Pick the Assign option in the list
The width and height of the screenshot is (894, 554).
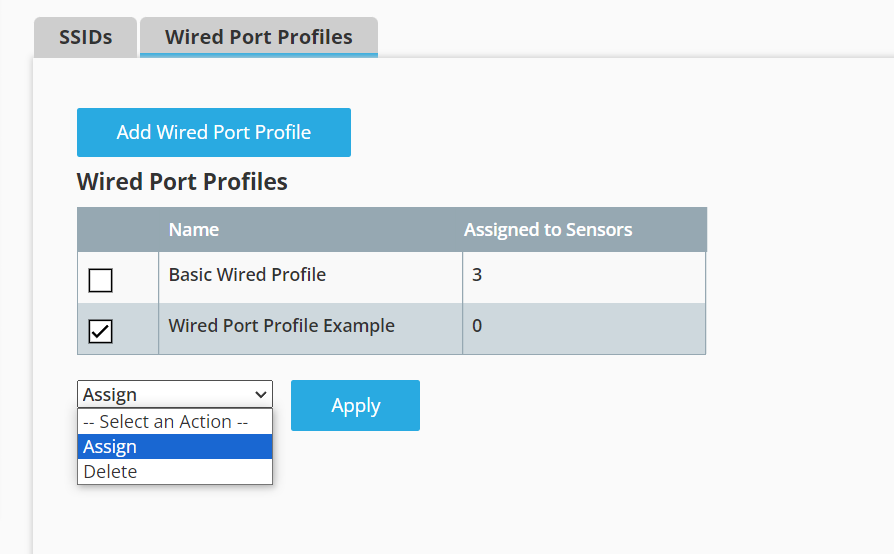[175, 447]
